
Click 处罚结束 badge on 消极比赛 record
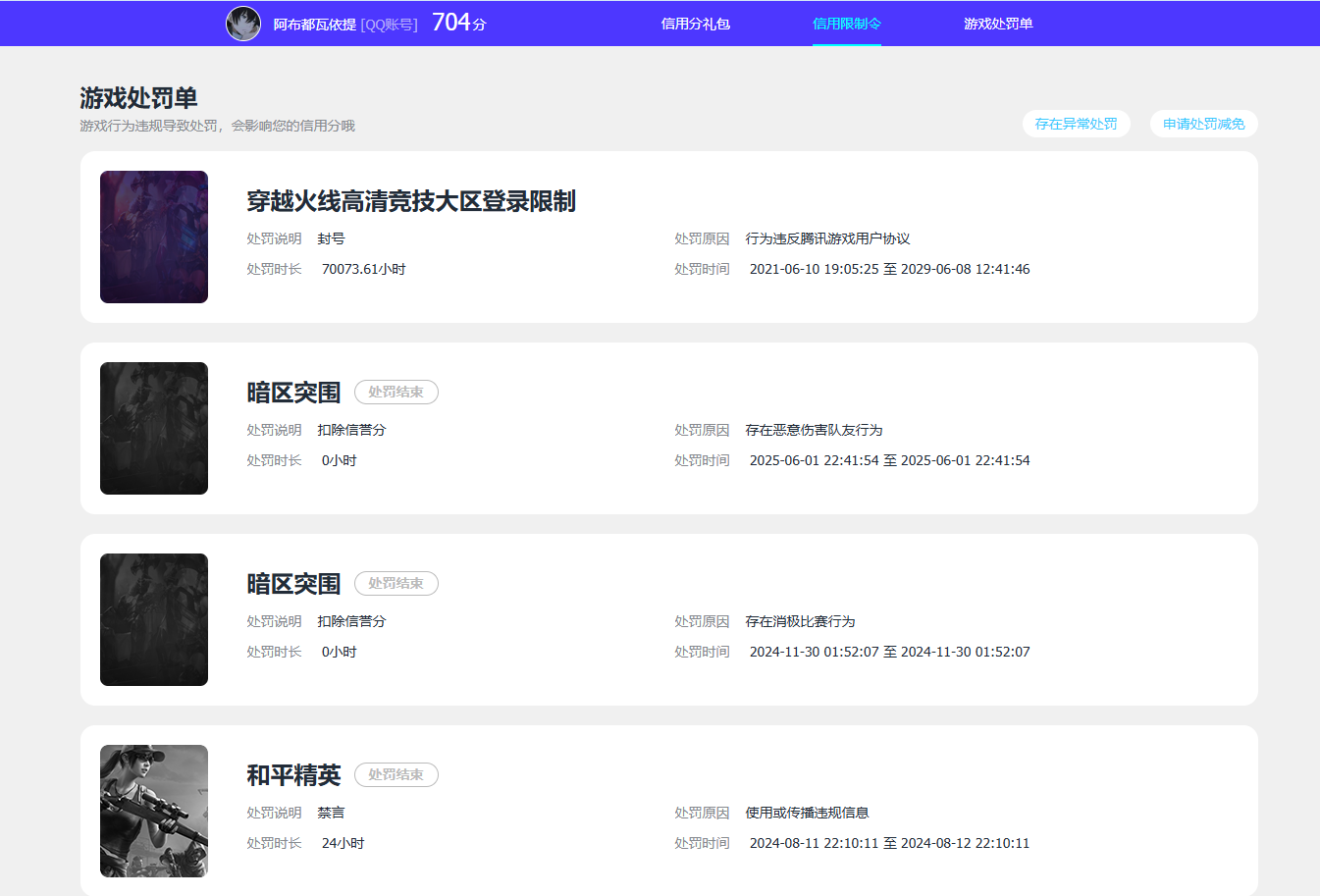[x=396, y=584]
